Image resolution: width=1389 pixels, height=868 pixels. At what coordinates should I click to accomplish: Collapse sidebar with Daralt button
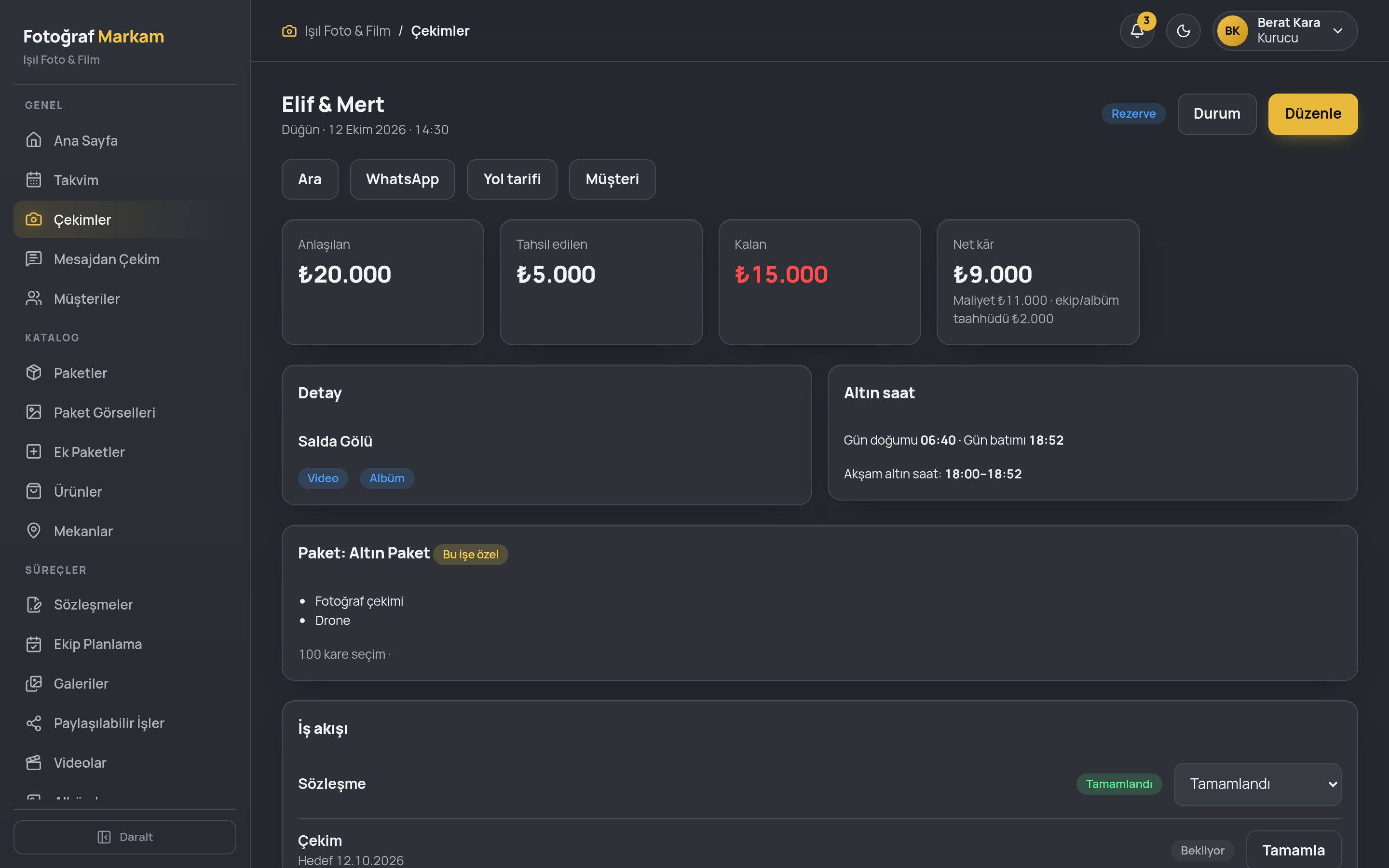coord(124,837)
